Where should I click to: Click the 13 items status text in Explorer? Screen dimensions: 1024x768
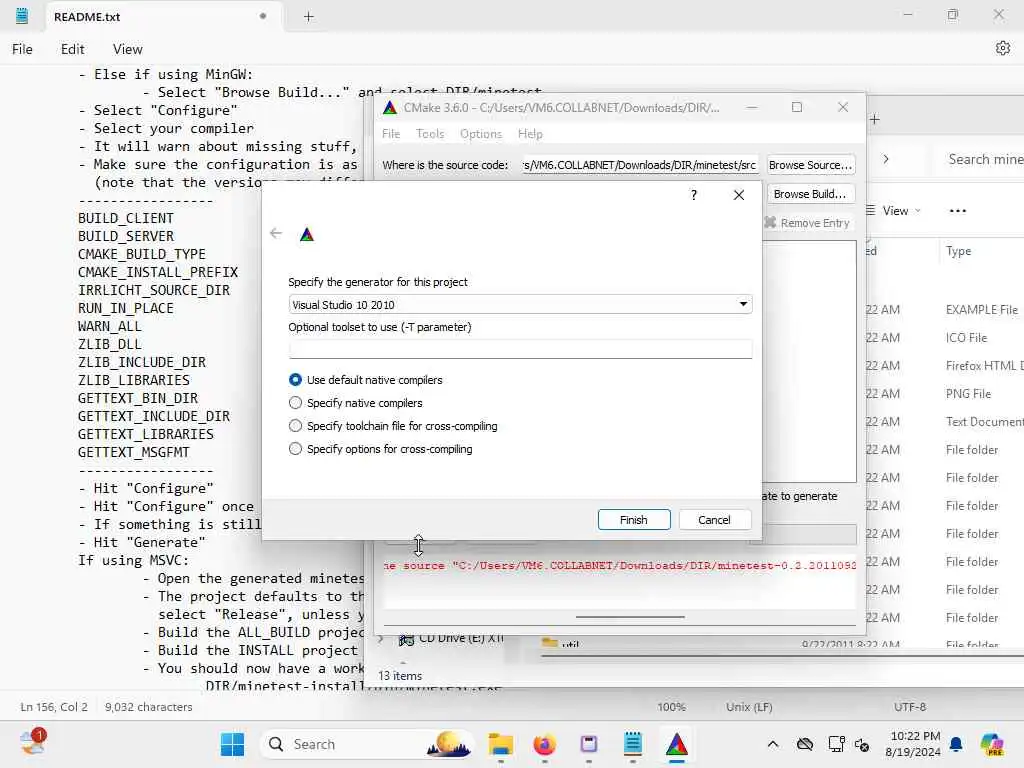point(400,676)
